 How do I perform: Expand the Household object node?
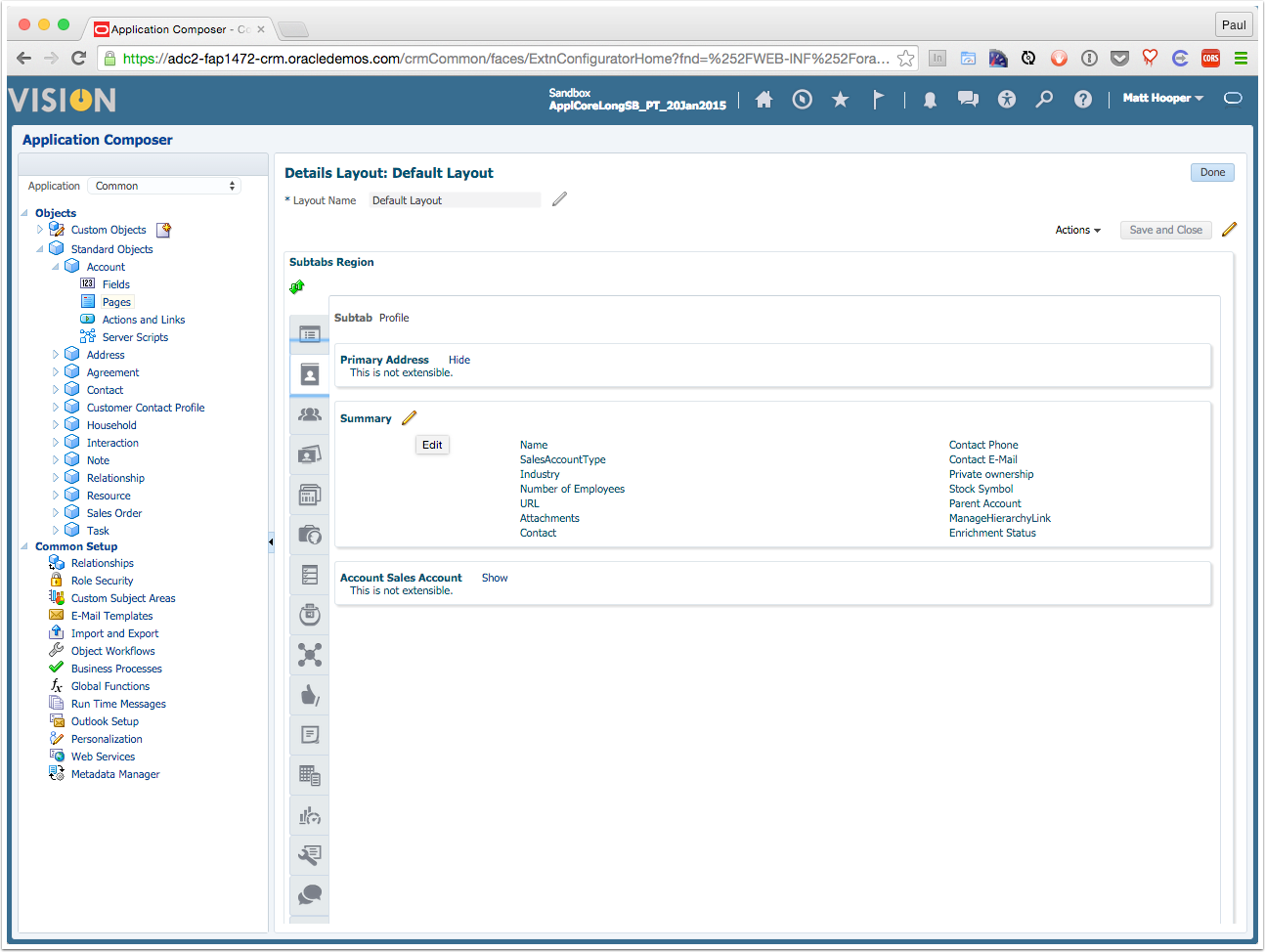click(56, 425)
